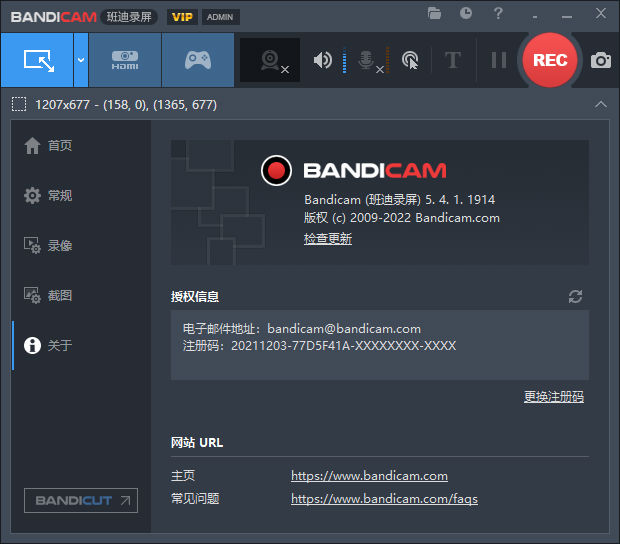Click the 班迪录屏 title label
Screen dimensions: 620x544
(x=129, y=17)
